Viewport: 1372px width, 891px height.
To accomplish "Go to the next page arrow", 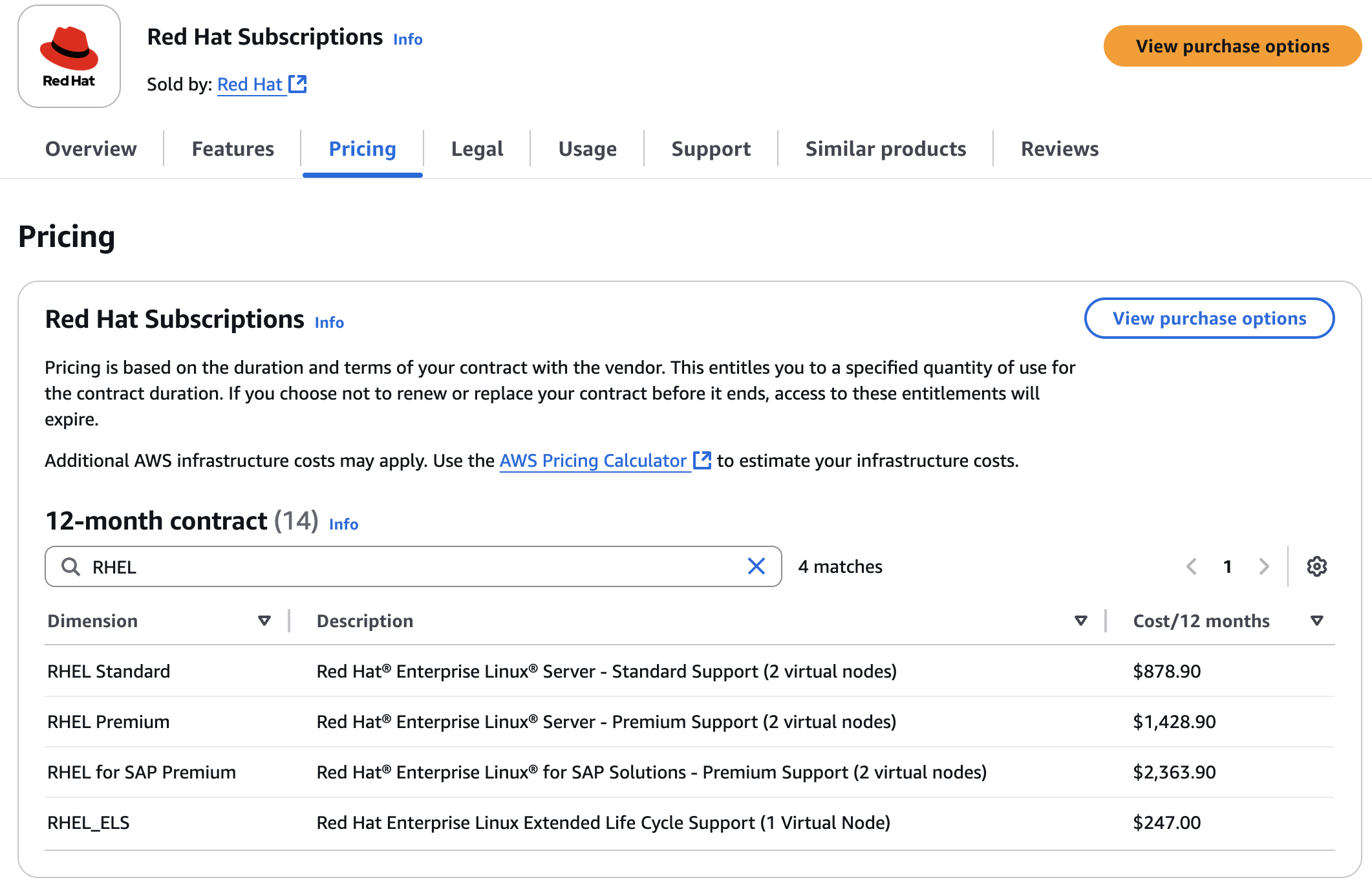I will pyautogui.click(x=1264, y=566).
